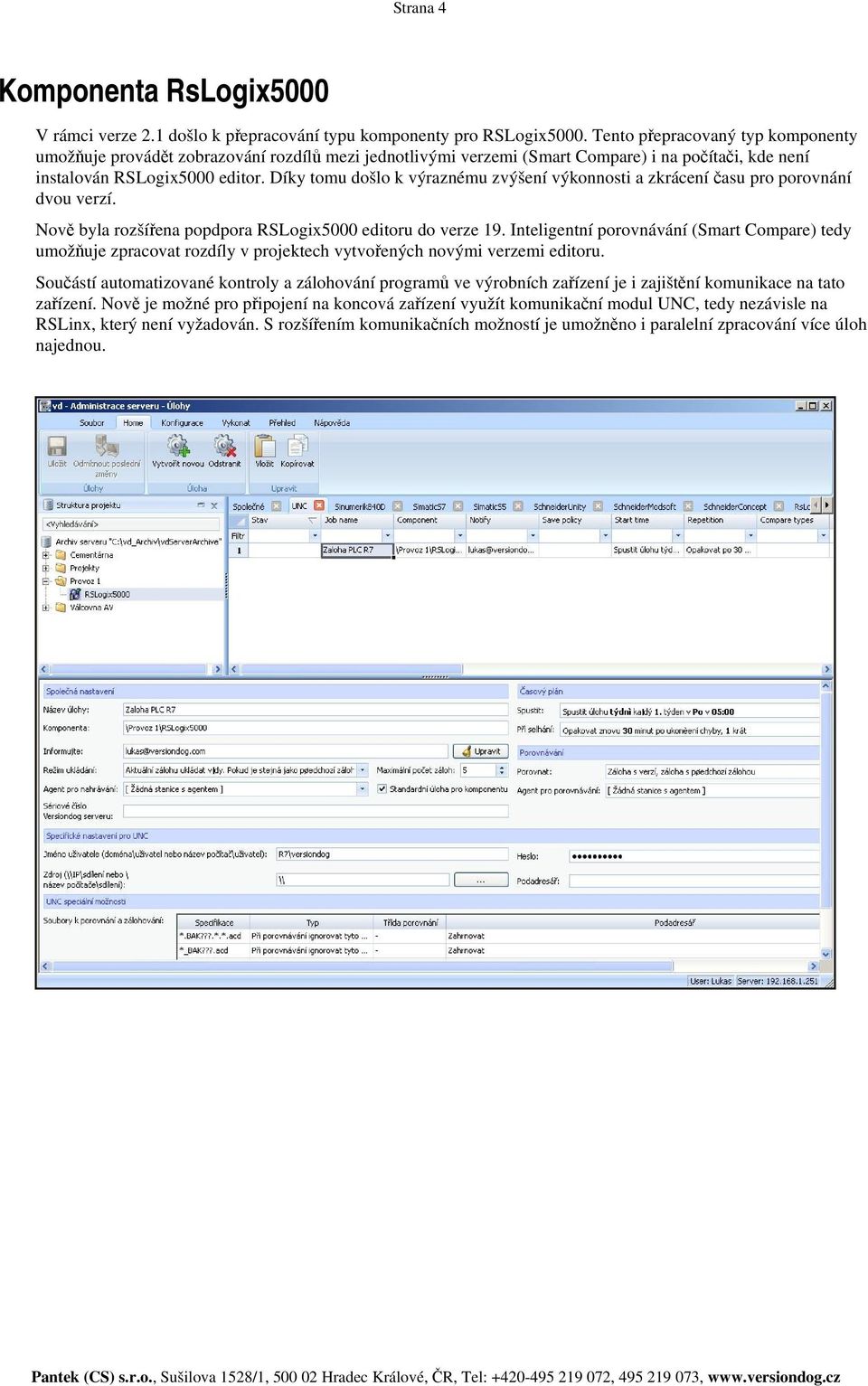Screen dimensions: 868x1386
Task: Click the settings panel bottom horizontal scrollbar
Action: (429, 966)
